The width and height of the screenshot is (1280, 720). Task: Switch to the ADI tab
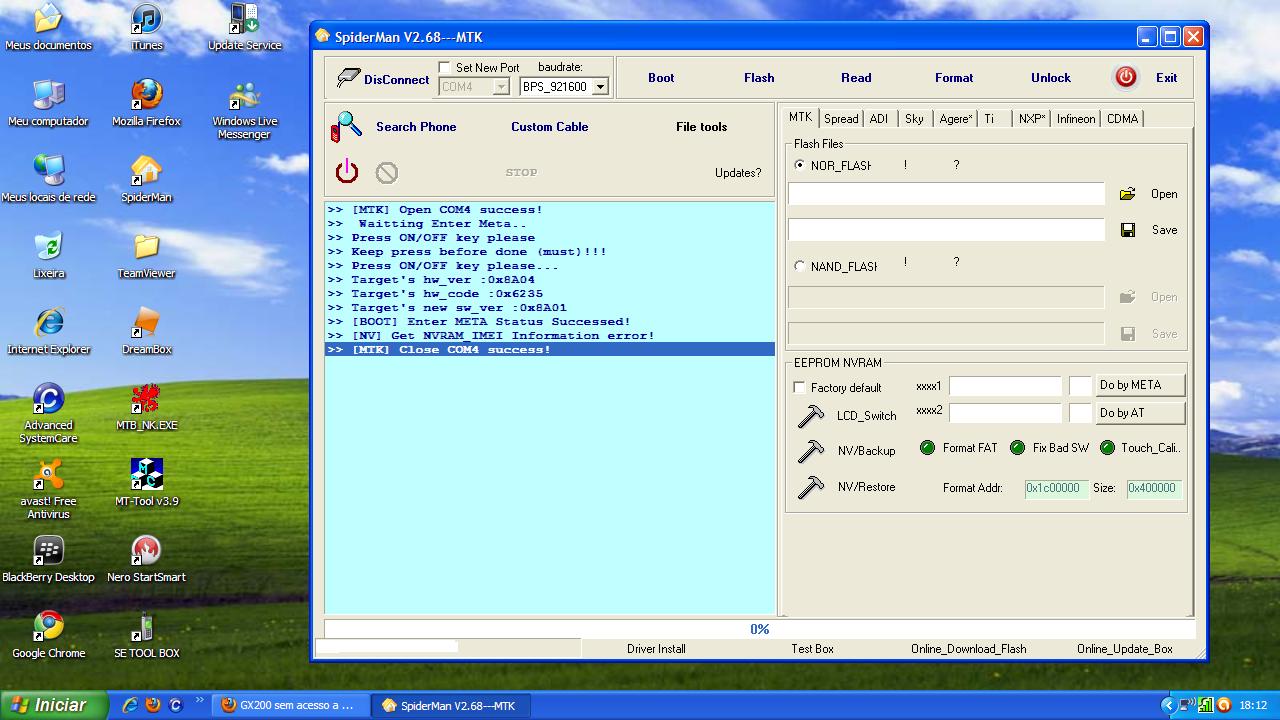click(x=879, y=119)
